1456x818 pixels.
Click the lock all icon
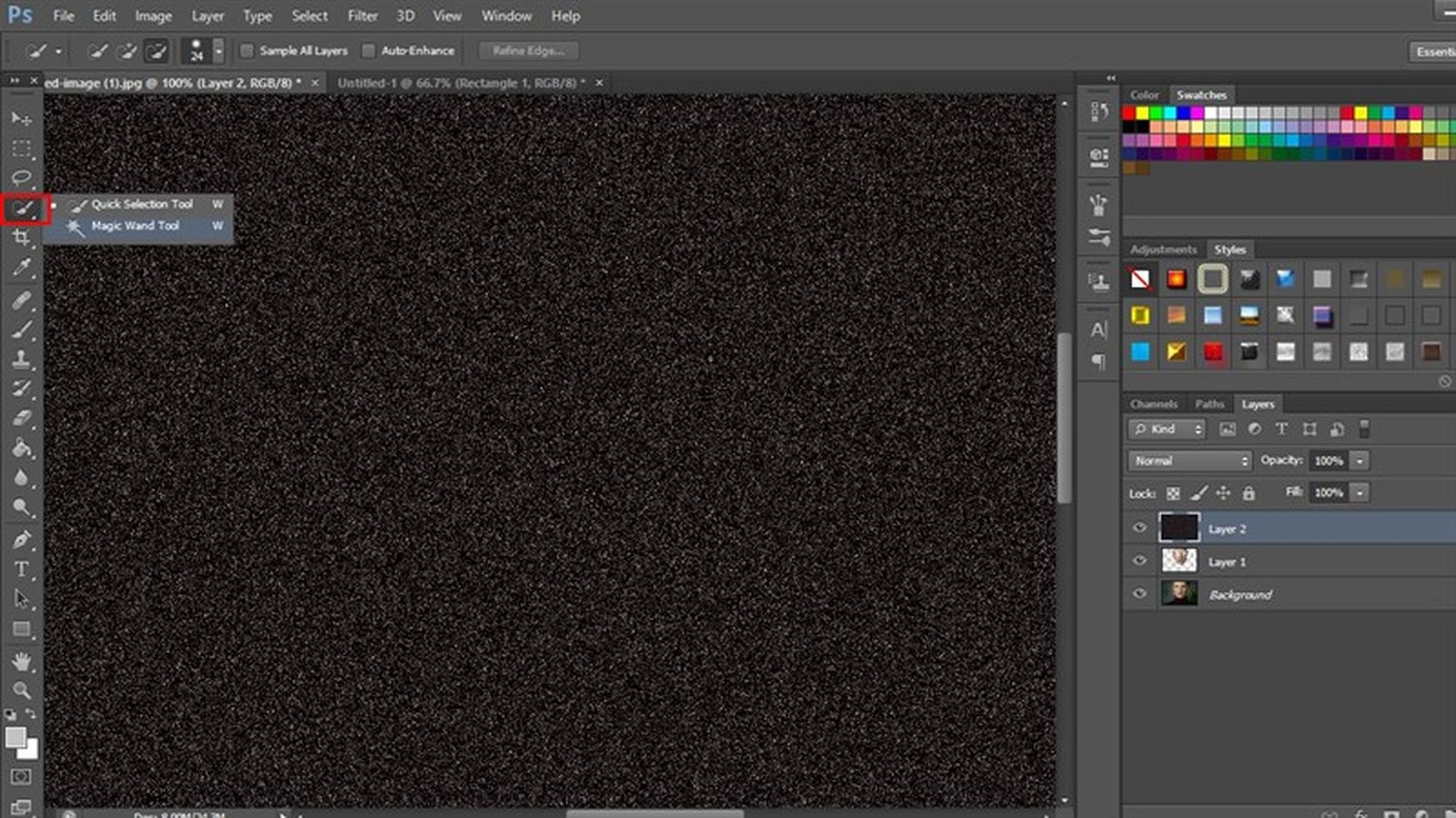click(1249, 494)
